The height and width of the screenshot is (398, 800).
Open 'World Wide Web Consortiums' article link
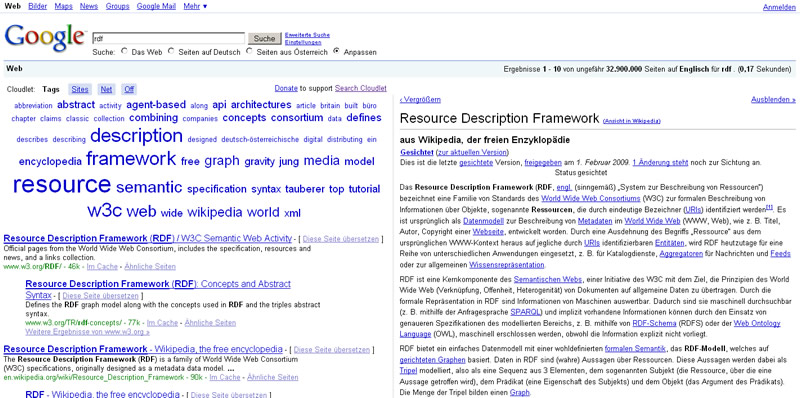[x=590, y=198]
